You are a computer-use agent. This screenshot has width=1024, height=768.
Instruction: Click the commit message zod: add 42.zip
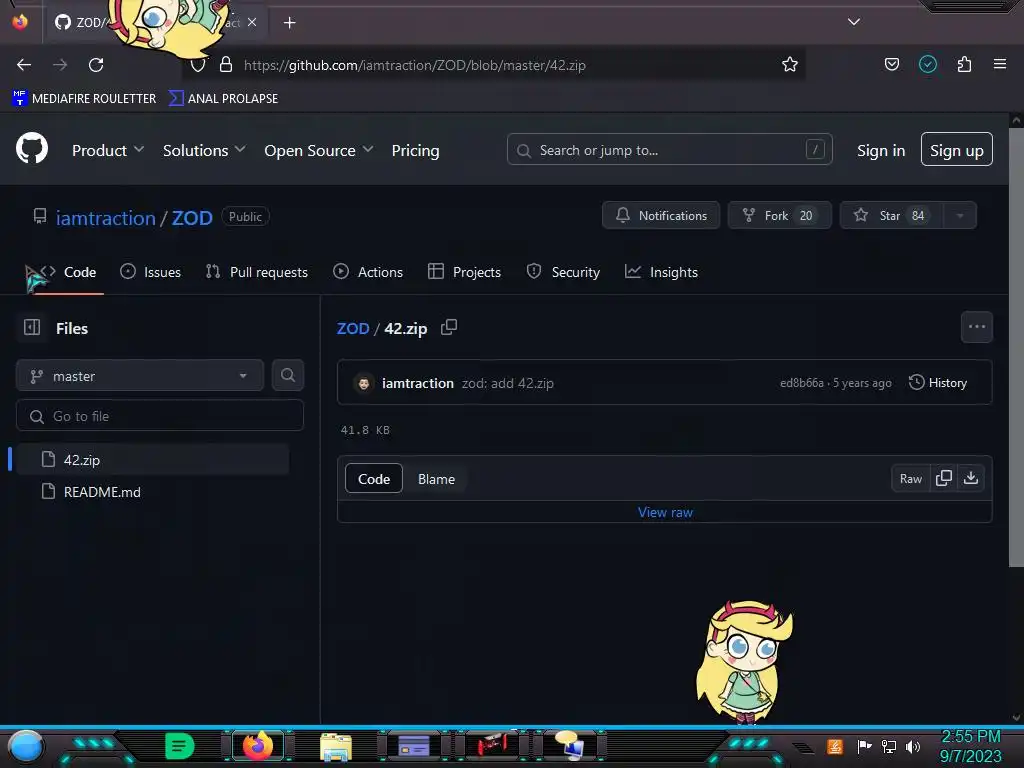[507, 383]
